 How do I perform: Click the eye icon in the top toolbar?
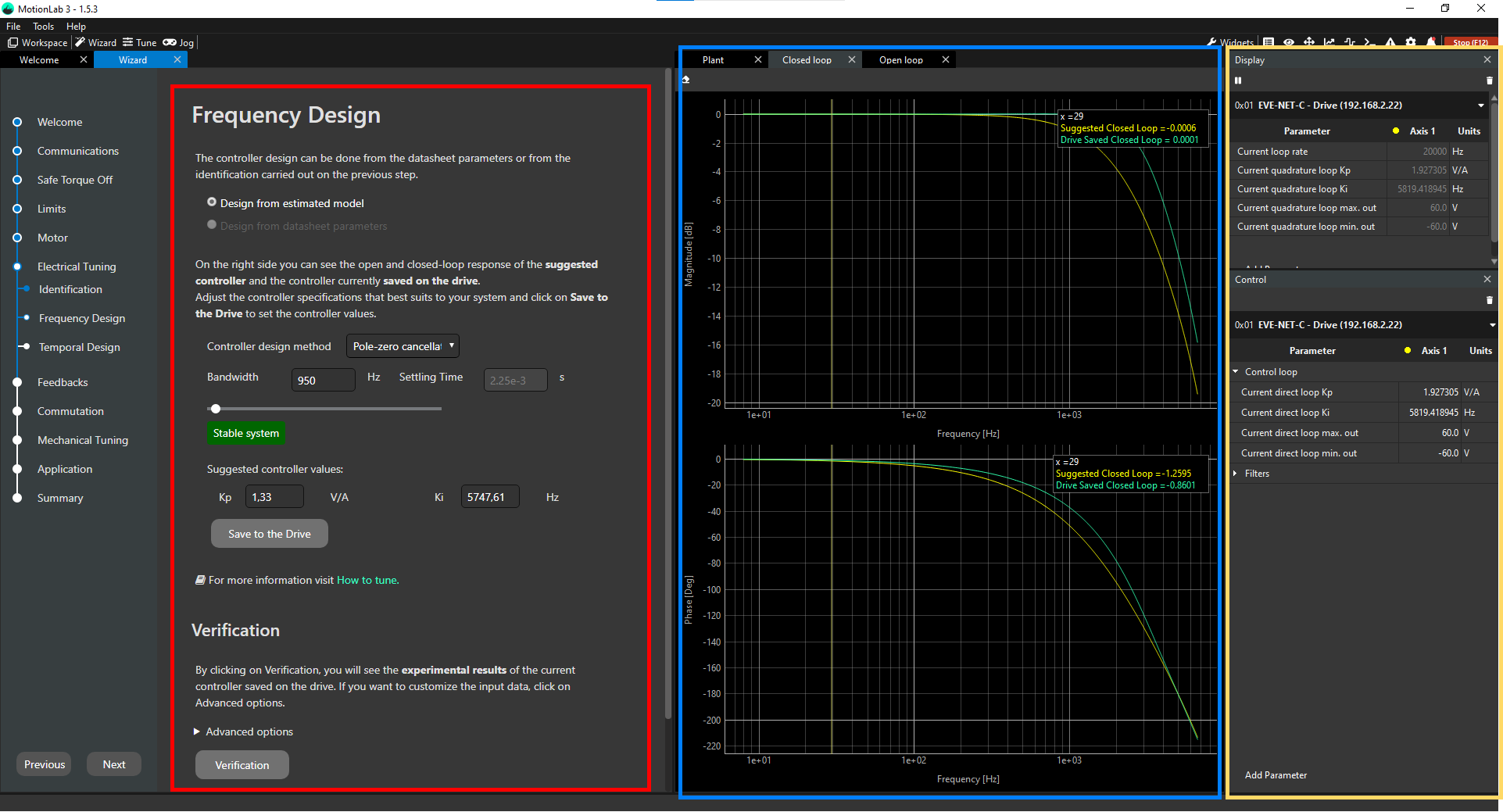(x=1289, y=42)
